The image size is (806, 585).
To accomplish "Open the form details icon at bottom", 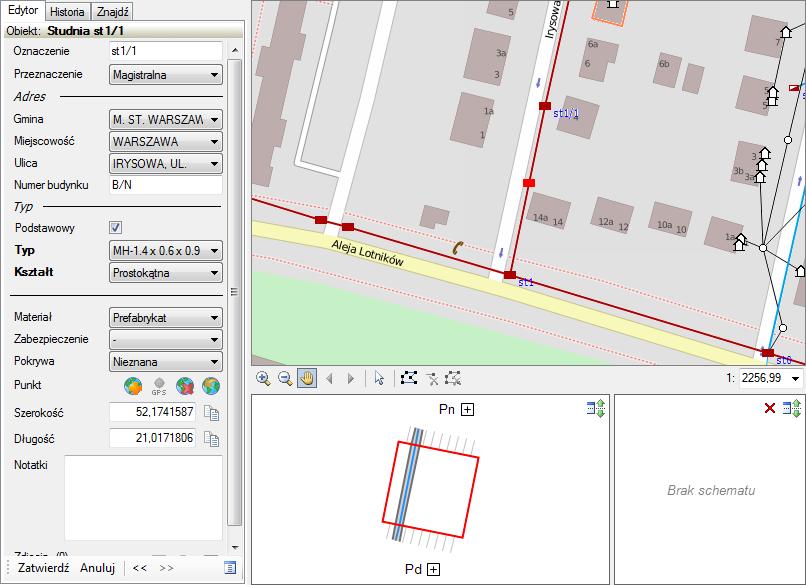I will coord(230,568).
